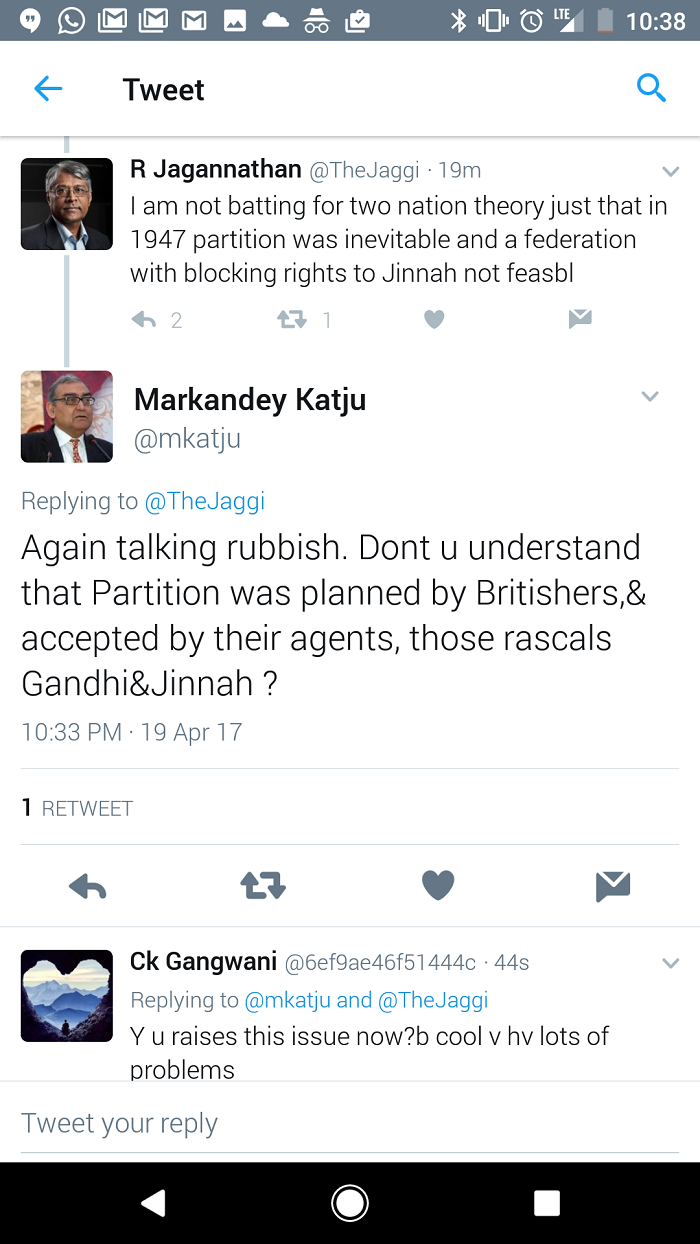View the 1 Retweet list

point(78,808)
